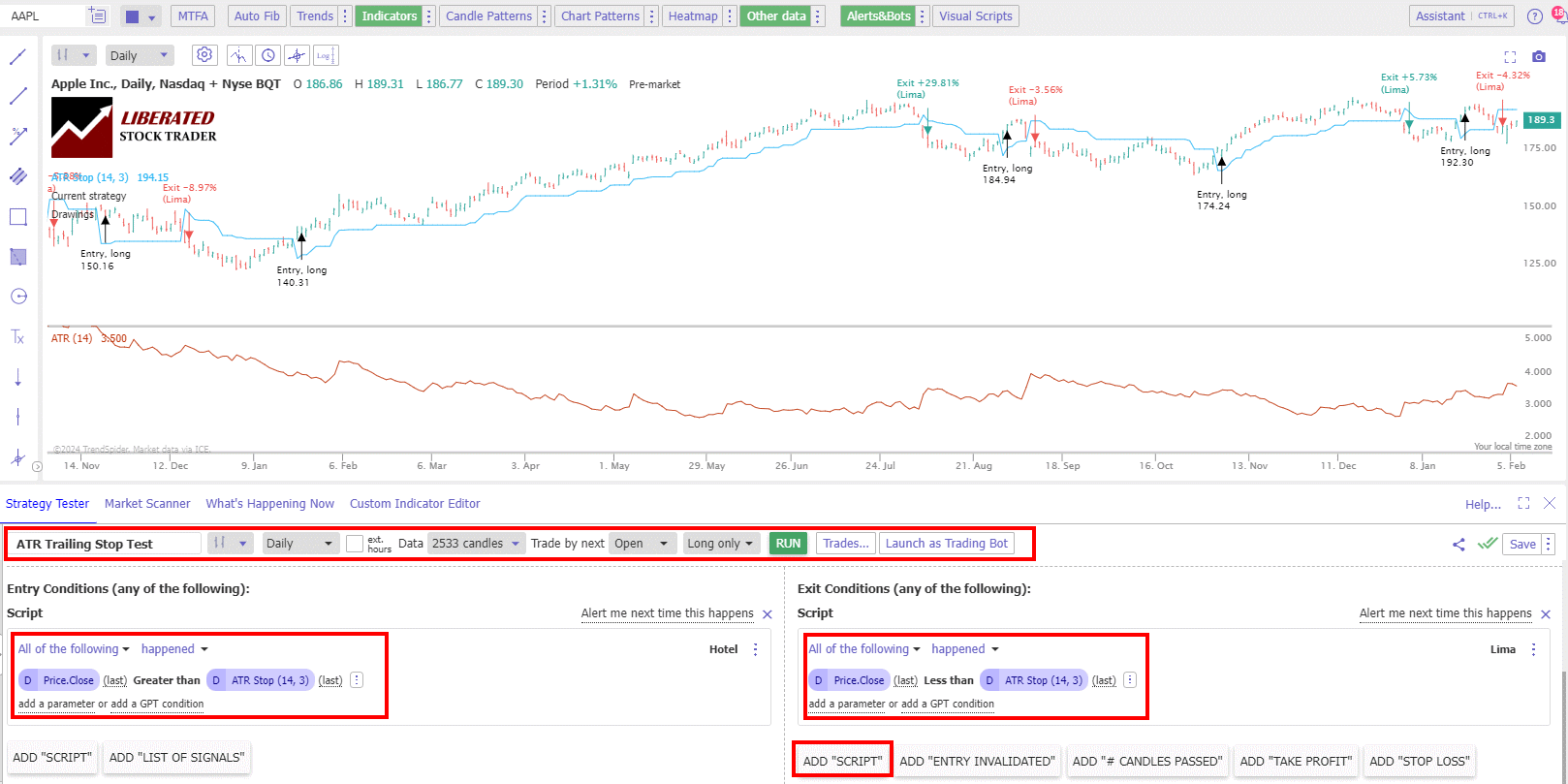
Task: Open Chart Patterns menu button
Action: coord(601,16)
